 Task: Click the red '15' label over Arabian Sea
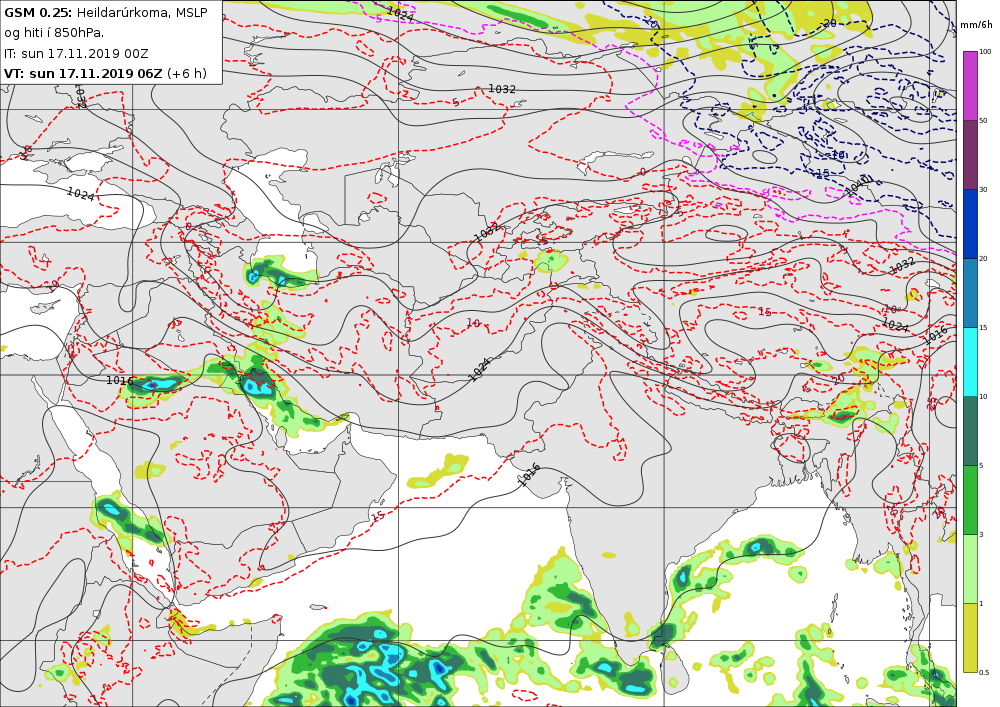point(378,516)
